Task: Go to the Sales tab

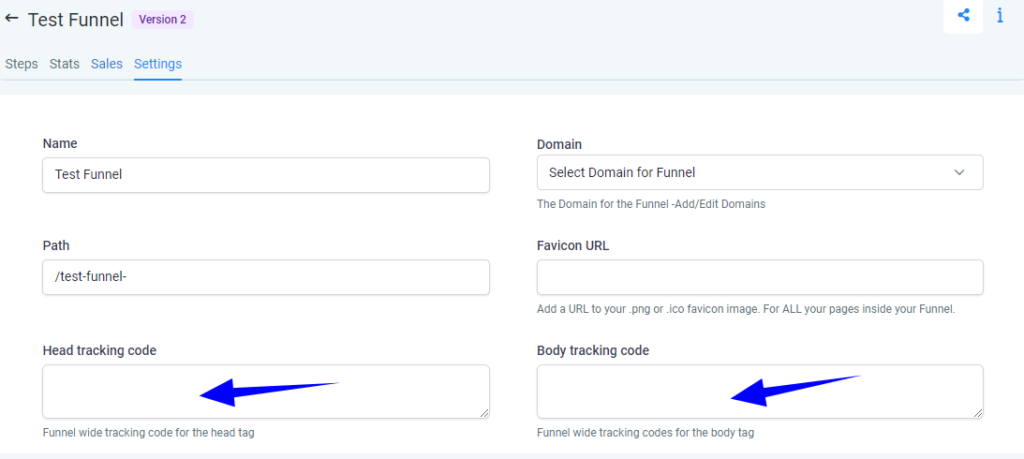Action: [x=106, y=64]
